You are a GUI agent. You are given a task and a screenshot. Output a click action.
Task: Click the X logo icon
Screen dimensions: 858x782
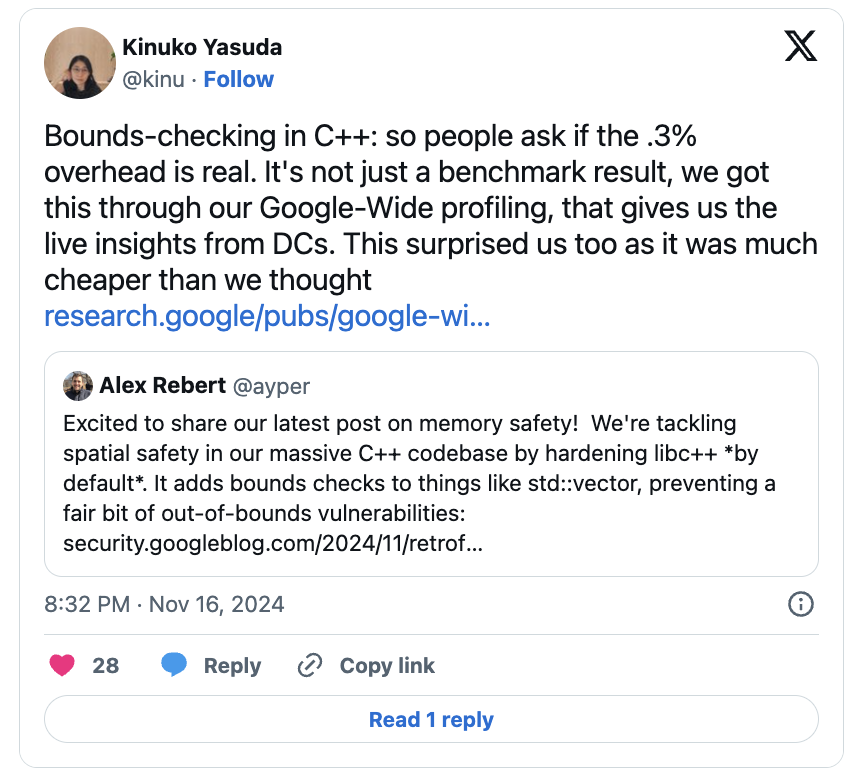coord(800,46)
